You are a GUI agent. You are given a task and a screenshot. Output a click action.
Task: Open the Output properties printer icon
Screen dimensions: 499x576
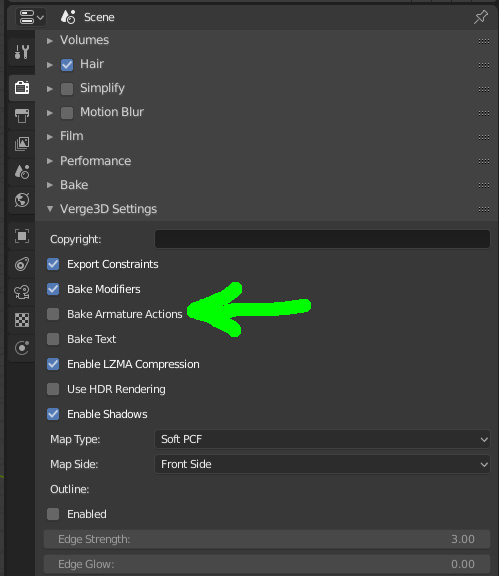pos(22,115)
